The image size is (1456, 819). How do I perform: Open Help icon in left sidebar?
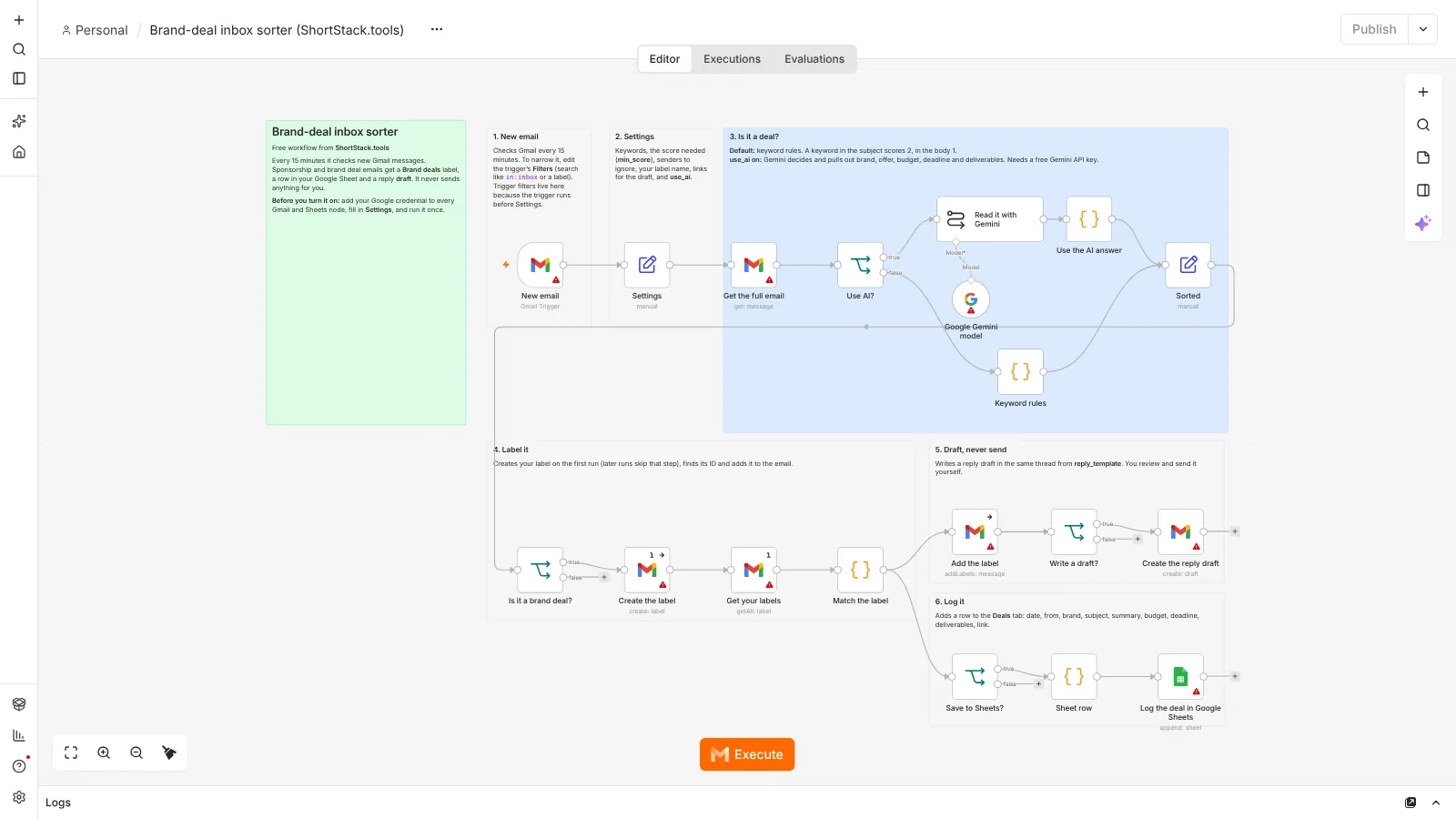tap(19, 766)
